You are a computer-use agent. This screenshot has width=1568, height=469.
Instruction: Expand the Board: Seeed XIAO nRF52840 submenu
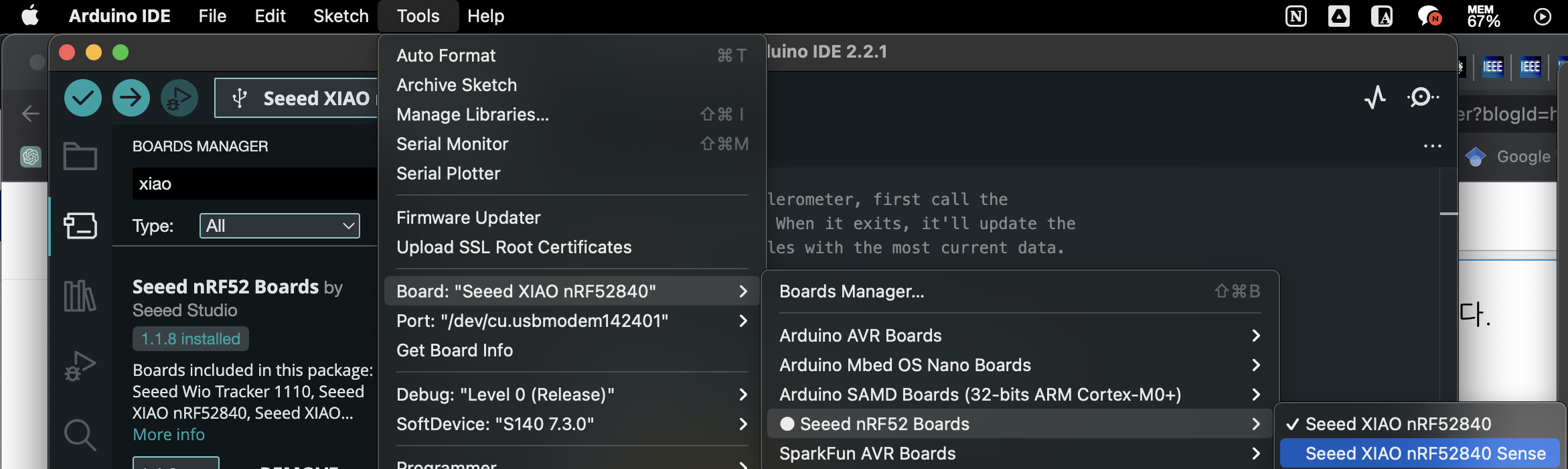(x=572, y=291)
